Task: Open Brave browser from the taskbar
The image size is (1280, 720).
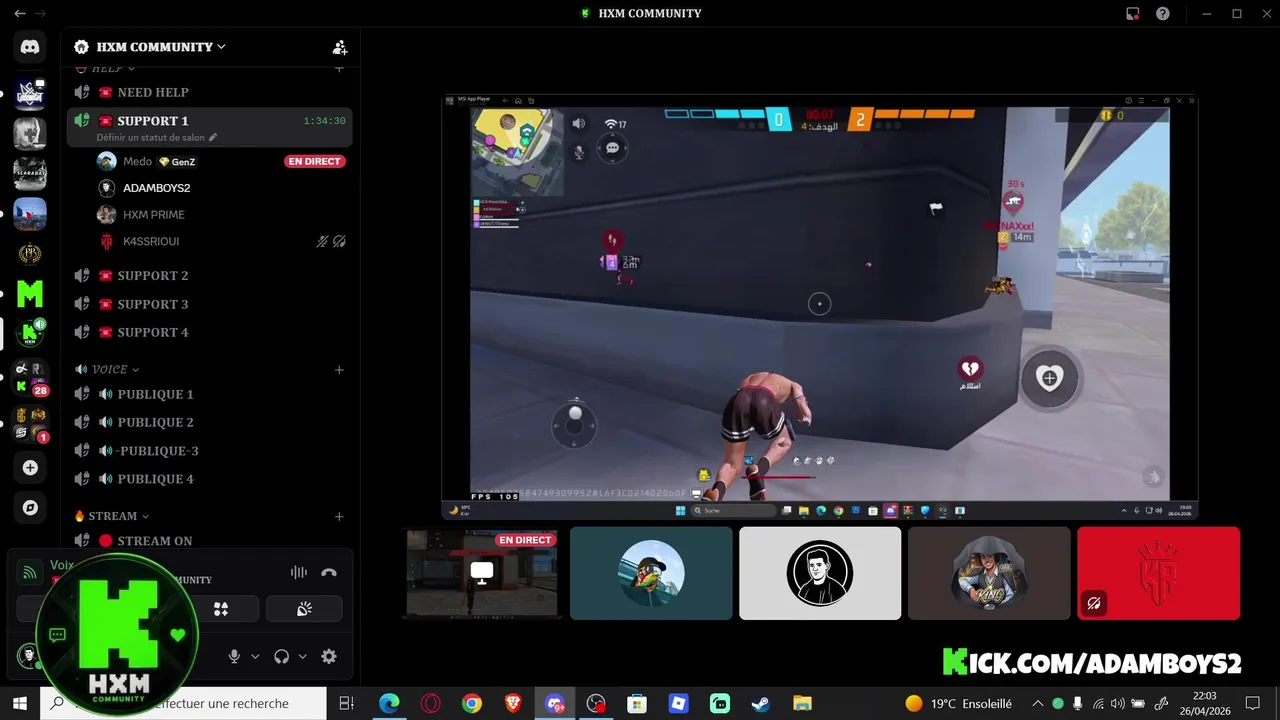Action: tap(513, 704)
